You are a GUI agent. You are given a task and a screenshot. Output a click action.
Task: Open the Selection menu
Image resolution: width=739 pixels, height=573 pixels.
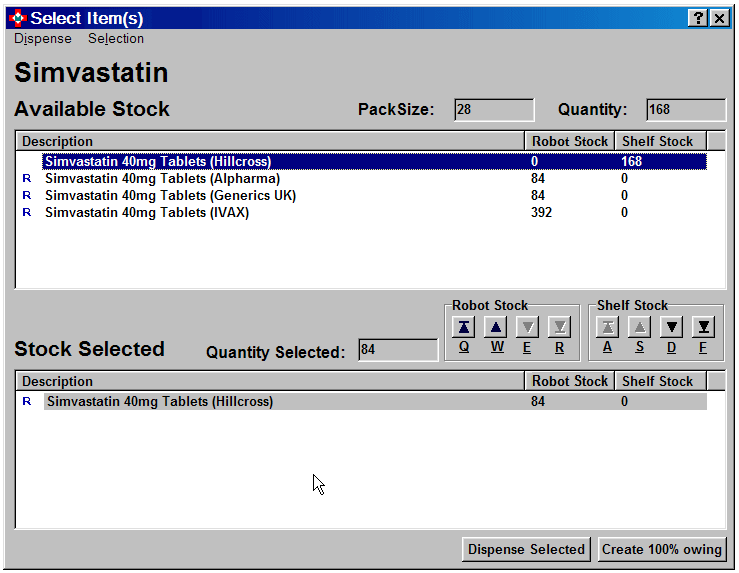(x=116, y=39)
